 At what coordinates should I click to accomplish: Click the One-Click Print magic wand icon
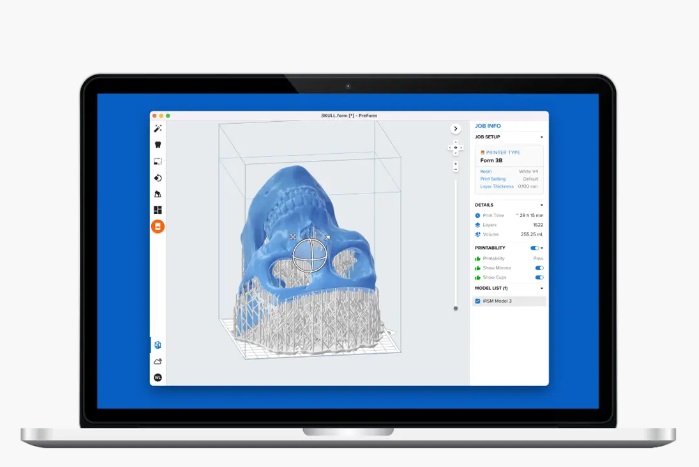click(x=158, y=128)
